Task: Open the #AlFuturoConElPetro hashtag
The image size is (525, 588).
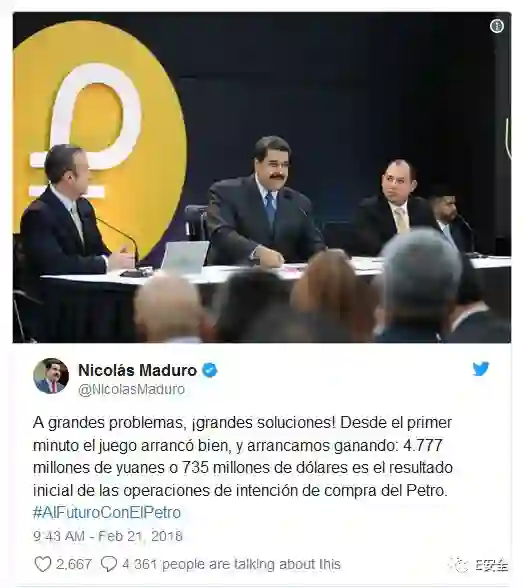Action: [x=107, y=512]
